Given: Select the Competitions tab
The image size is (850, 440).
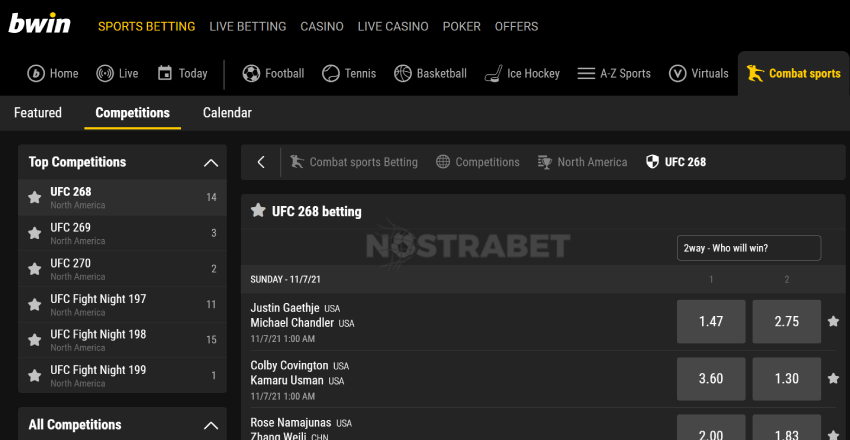Looking at the screenshot, I should coord(132,113).
